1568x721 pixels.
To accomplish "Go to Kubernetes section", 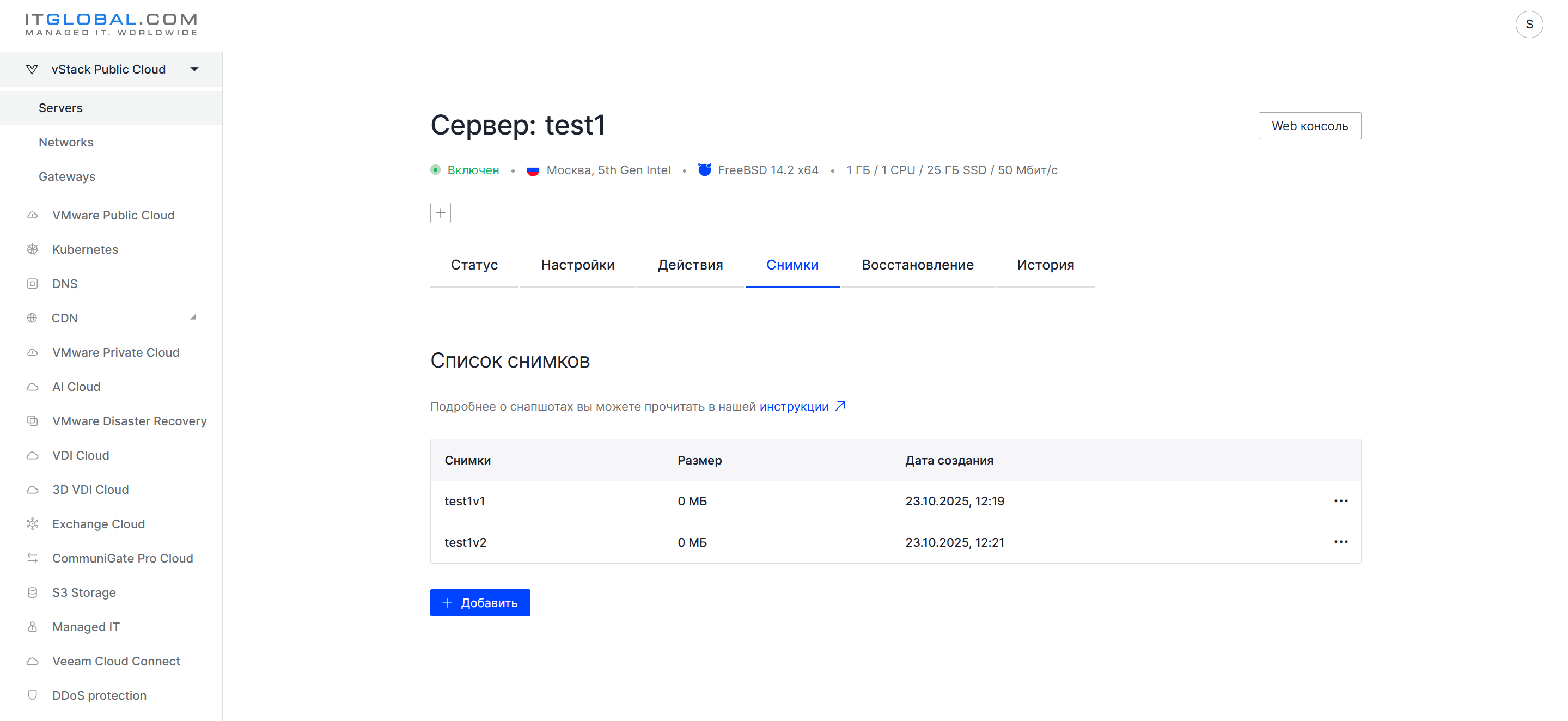I will point(85,249).
